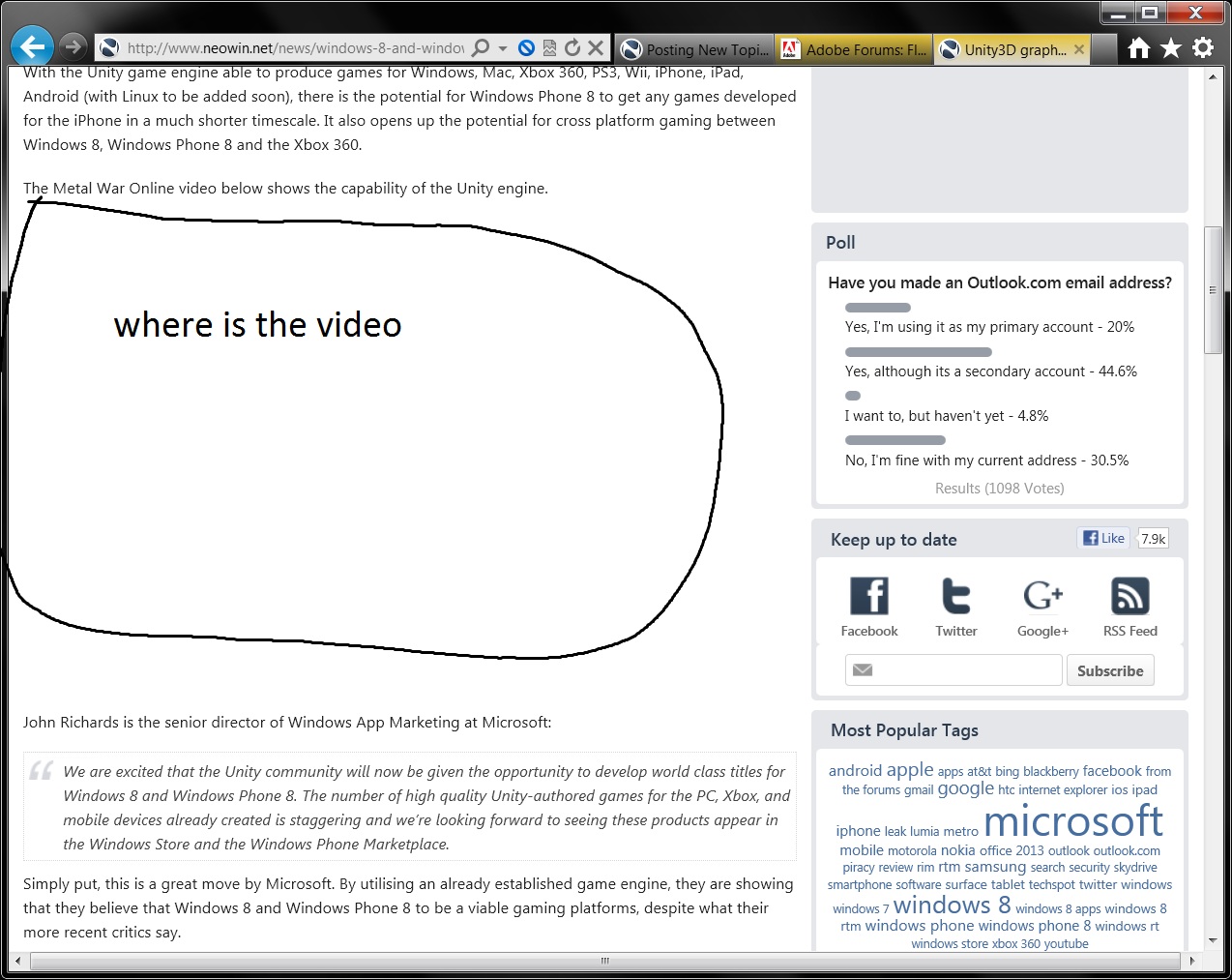This screenshot has width=1232, height=980.
Task: Stop loading with the X icon
Action: (x=596, y=47)
